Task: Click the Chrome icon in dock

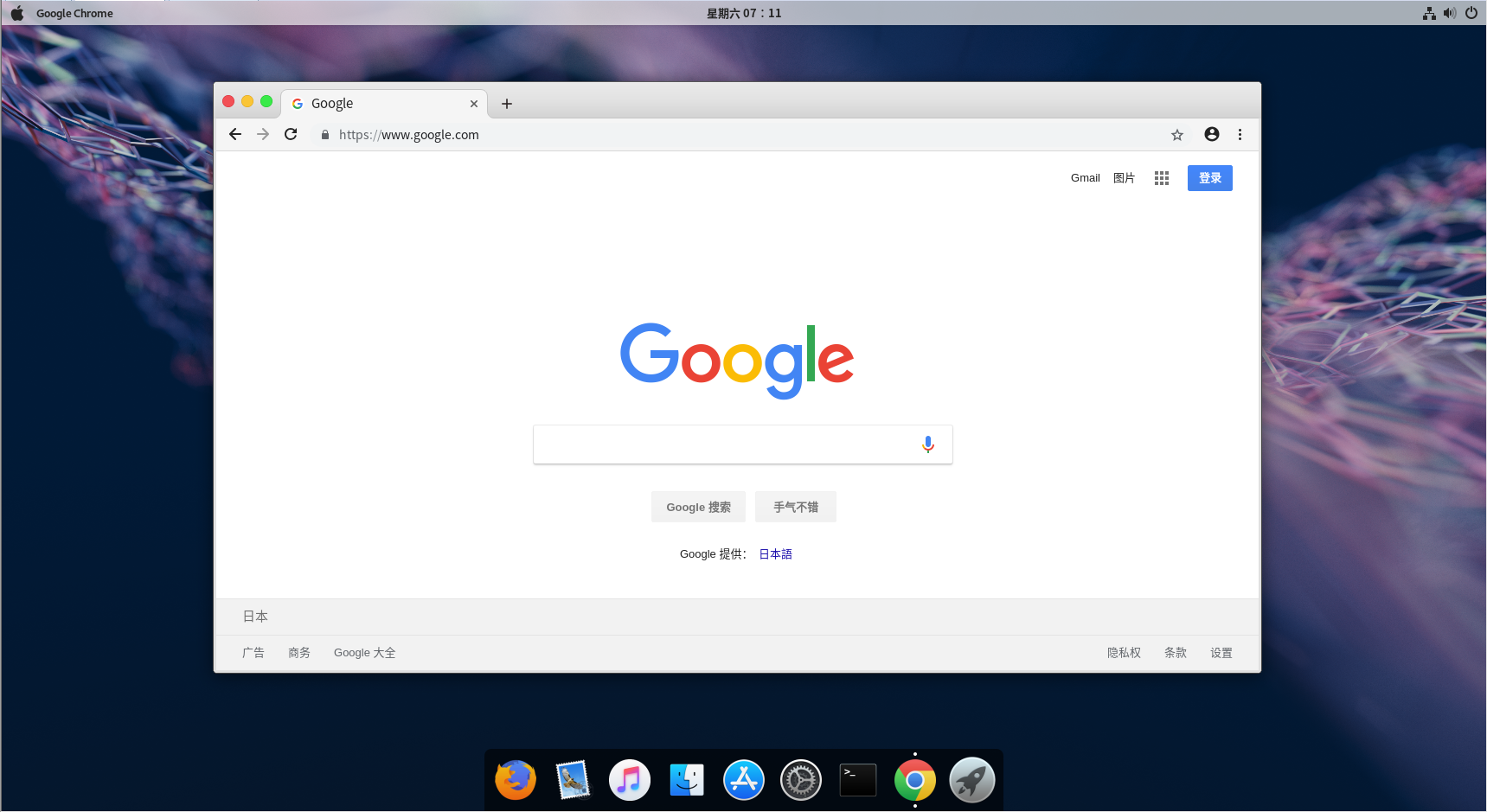Action: 915,781
